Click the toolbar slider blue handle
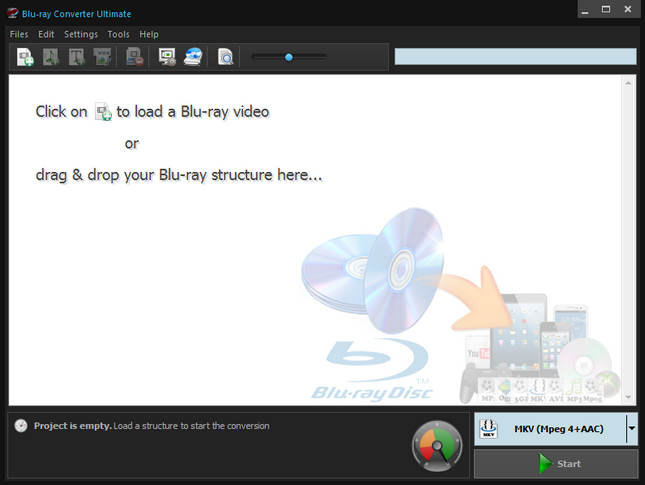The height and width of the screenshot is (485, 645). (289, 57)
